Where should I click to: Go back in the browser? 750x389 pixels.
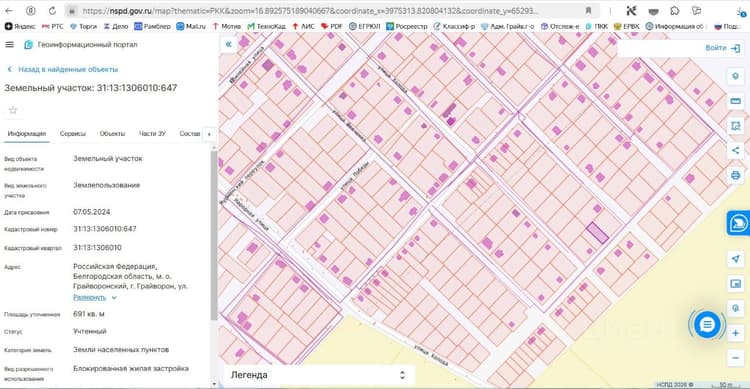[x=9, y=11]
